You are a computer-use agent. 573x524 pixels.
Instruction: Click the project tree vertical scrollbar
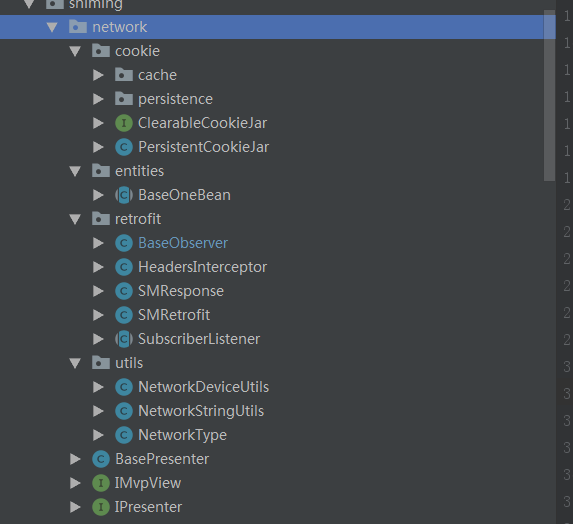pos(549,96)
